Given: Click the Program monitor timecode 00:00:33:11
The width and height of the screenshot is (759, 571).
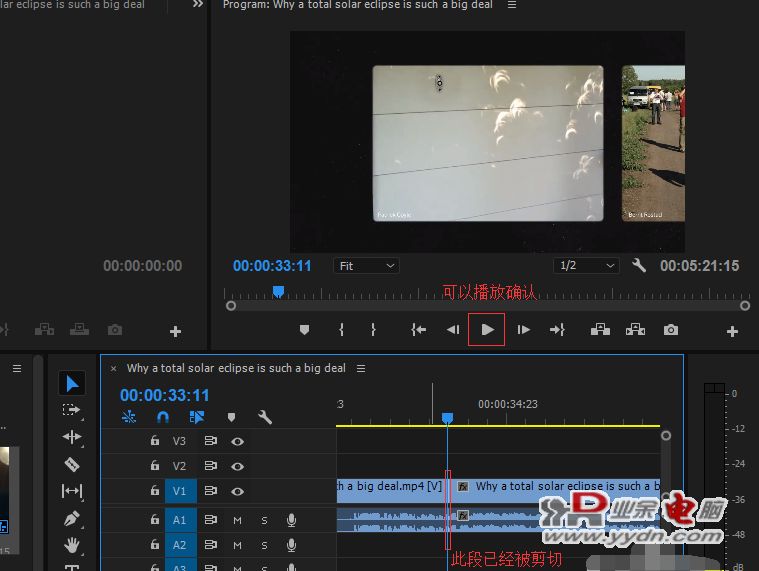Looking at the screenshot, I should (272, 266).
